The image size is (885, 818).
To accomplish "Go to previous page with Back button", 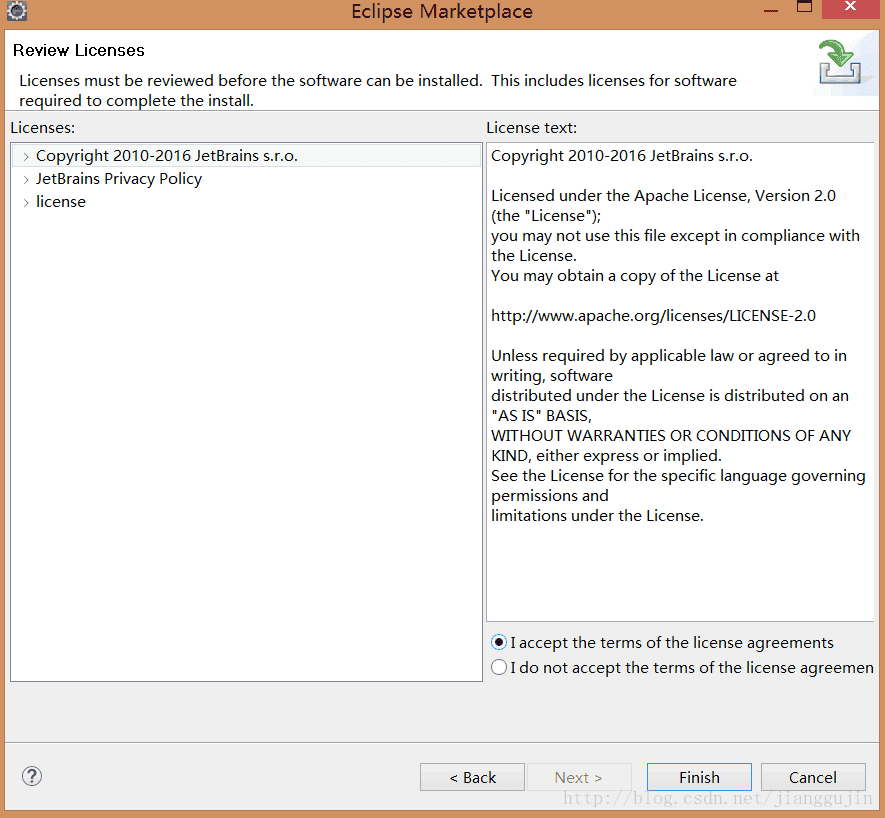I will [x=472, y=777].
